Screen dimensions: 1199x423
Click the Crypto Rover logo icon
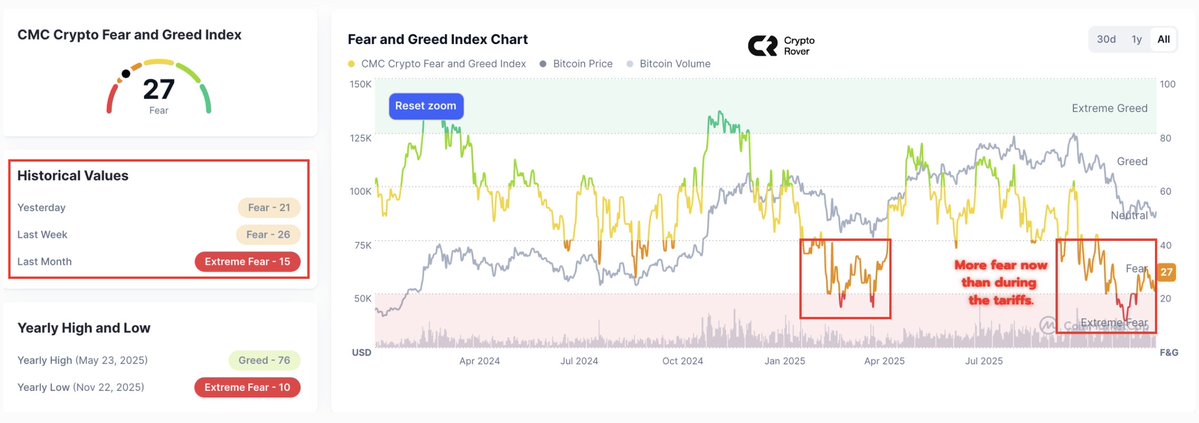[x=762, y=45]
